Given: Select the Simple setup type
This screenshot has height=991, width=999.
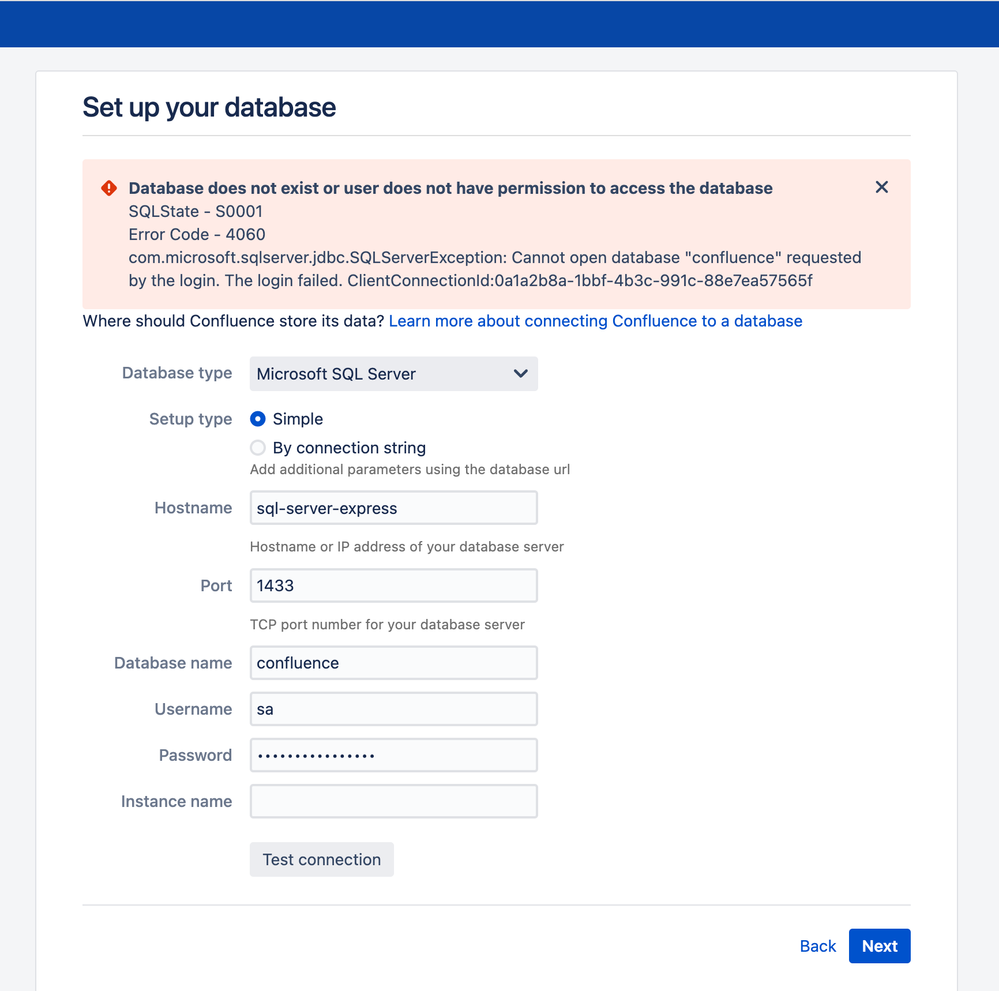Looking at the screenshot, I should [x=257, y=419].
